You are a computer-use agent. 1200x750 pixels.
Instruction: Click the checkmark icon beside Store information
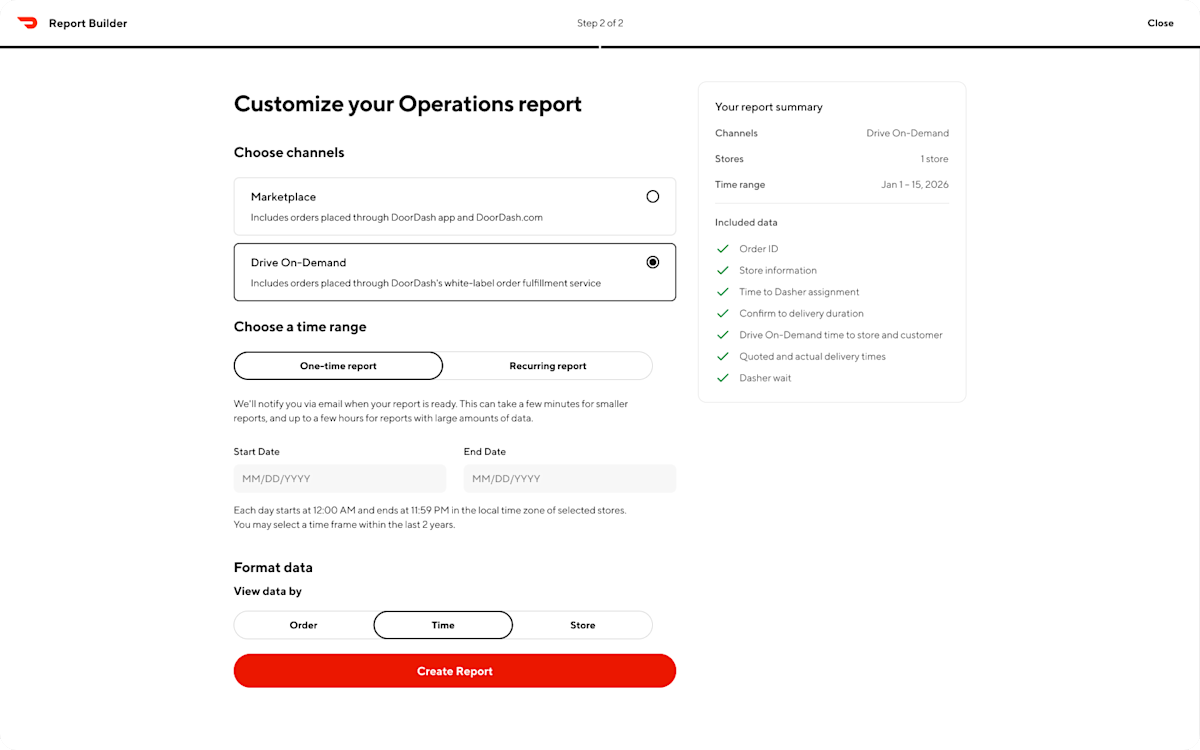click(722, 270)
